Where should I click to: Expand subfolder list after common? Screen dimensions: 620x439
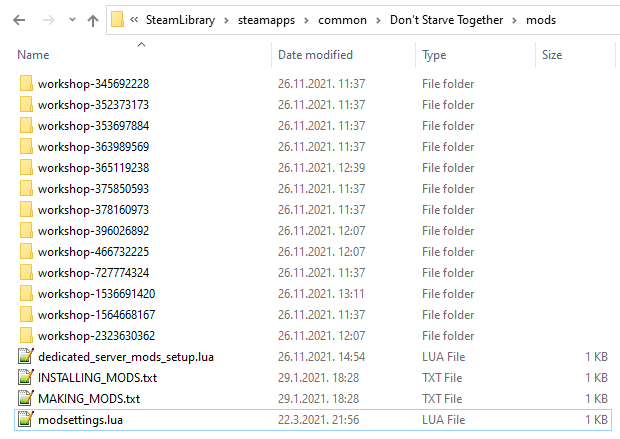(x=378, y=20)
